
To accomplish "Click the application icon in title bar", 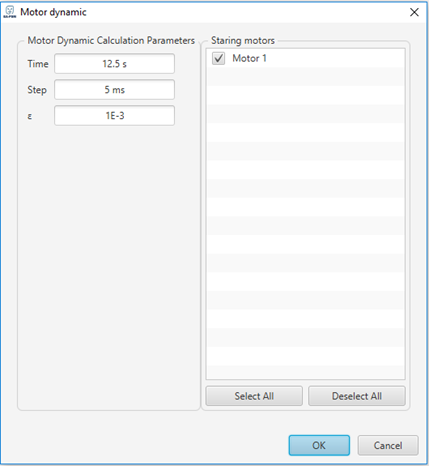I will pyautogui.click(x=10, y=12).
